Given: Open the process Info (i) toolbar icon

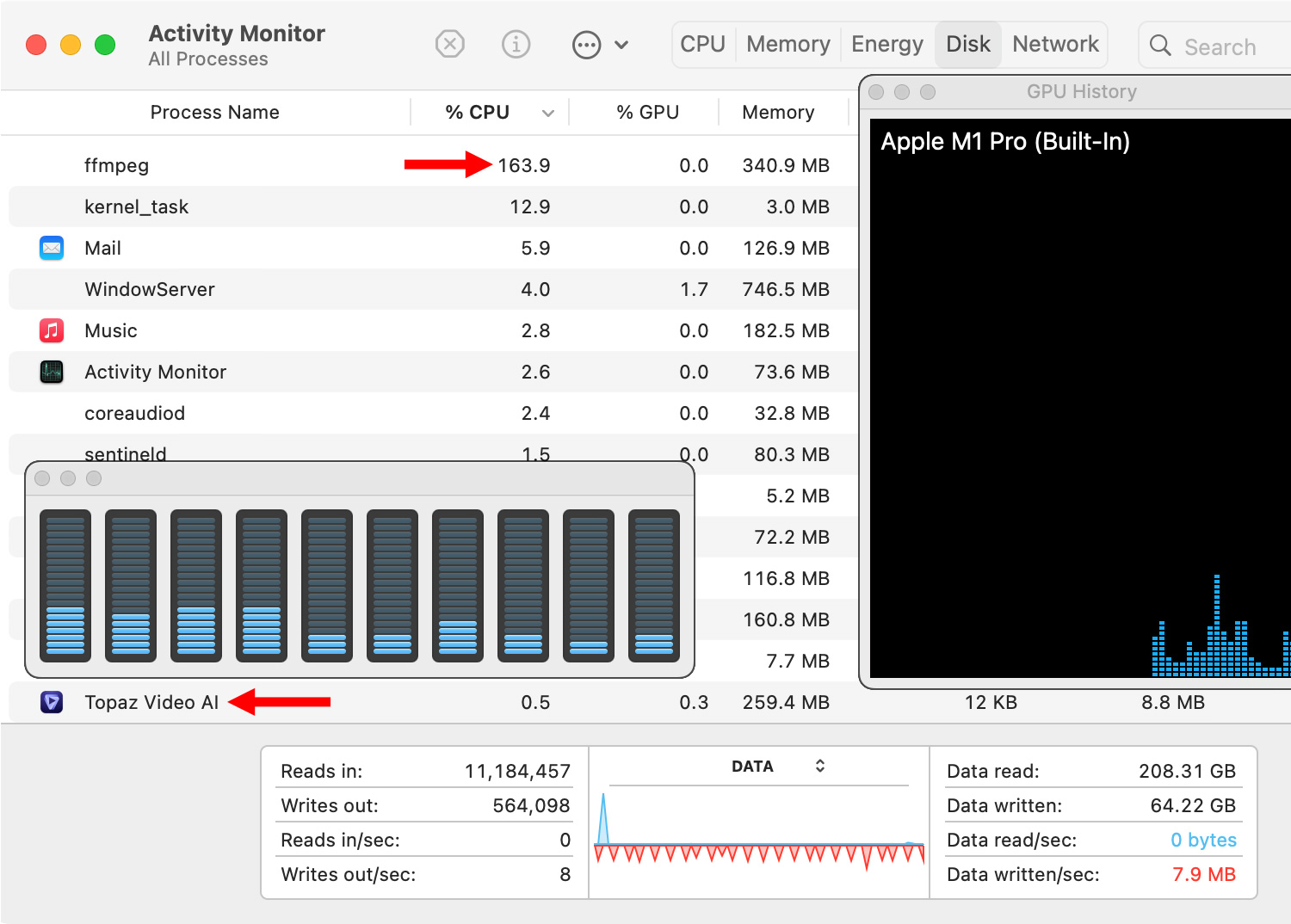Looking at the screenshot, I should (516, 44).
